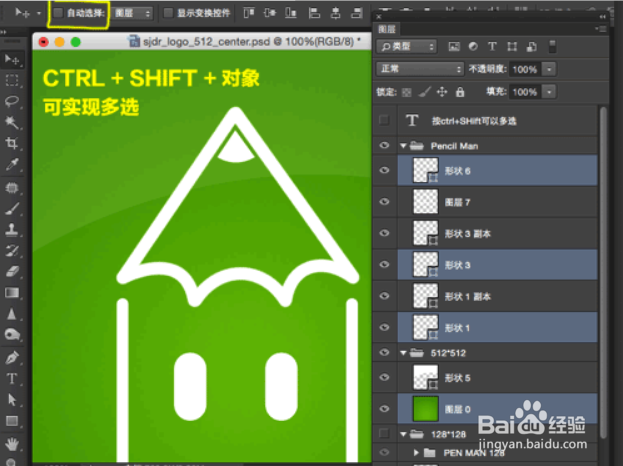Click align right edges icon
Screen dimensions: 623x466
tap(357, 13)
